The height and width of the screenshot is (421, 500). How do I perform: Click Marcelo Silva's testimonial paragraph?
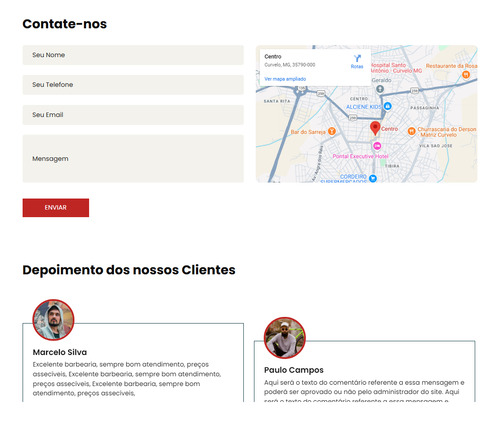[127, 379]
